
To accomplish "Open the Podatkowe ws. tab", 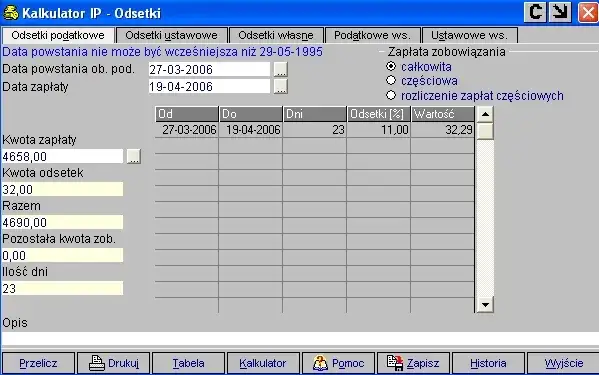I will pyautogui.click(x=372, y=35).
